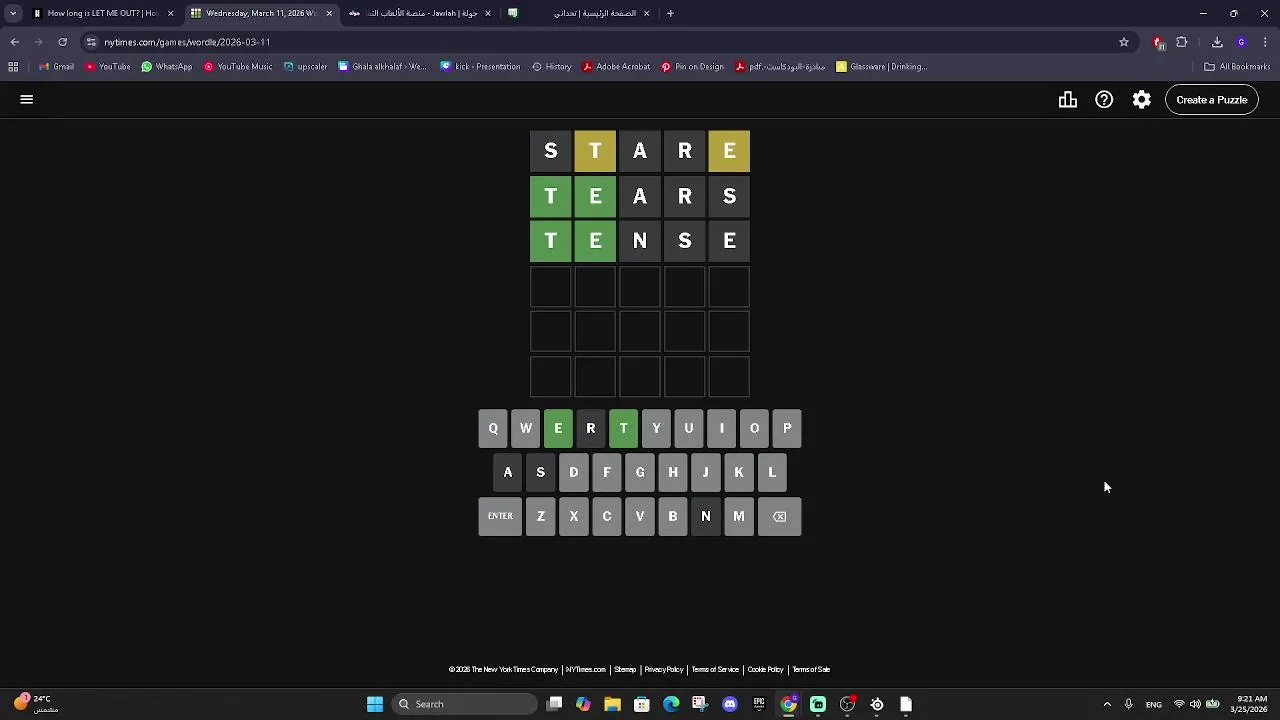Viewport: 1280px width, 720px height.
Task: Open the Adobe Acrobat bookmark
Action: tap(616, 67)
